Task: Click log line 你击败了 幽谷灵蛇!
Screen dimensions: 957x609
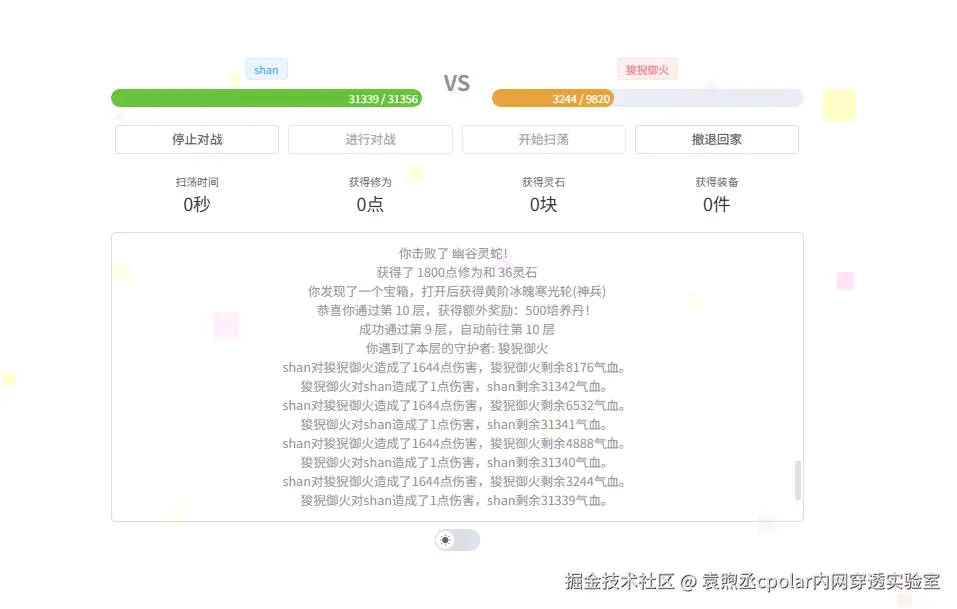Action: point(453,253)
